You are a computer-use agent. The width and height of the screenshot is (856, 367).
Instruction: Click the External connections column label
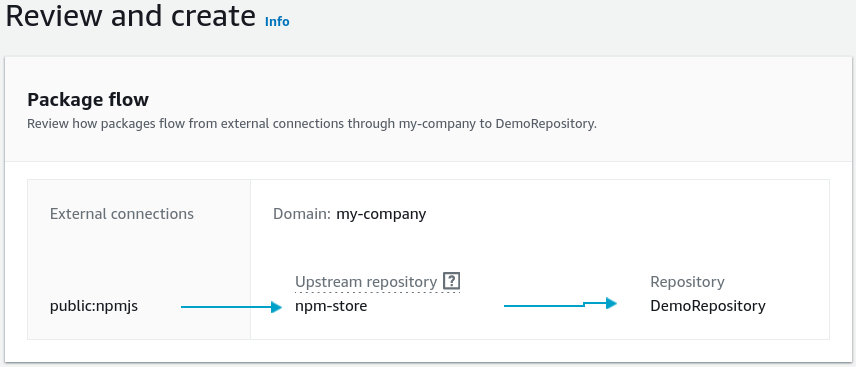point(122,214)
